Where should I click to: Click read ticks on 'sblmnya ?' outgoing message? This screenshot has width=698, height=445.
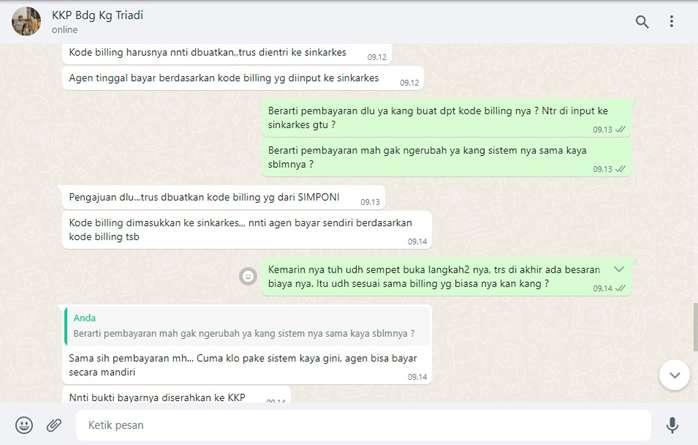coord(620,169)
